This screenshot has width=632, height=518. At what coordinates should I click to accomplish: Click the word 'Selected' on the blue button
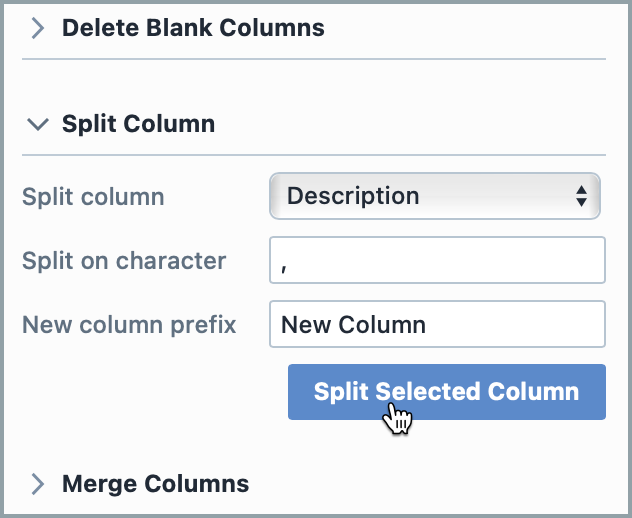click(x=428, y=391)
